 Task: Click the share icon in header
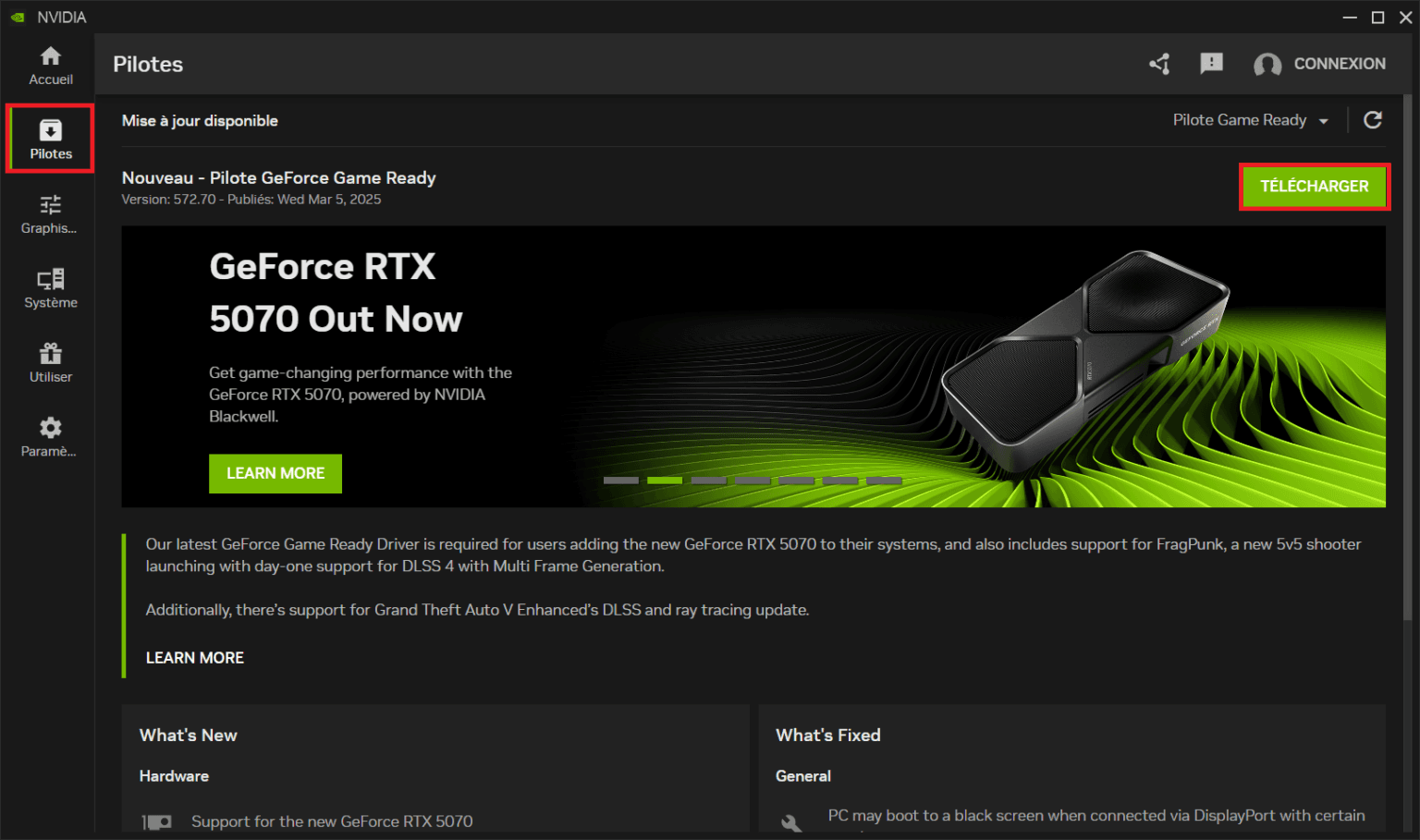click(1159, 64)
